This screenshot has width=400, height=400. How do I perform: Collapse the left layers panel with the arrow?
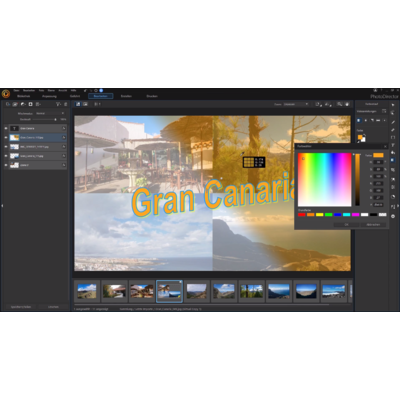click(x=2, y=206)
